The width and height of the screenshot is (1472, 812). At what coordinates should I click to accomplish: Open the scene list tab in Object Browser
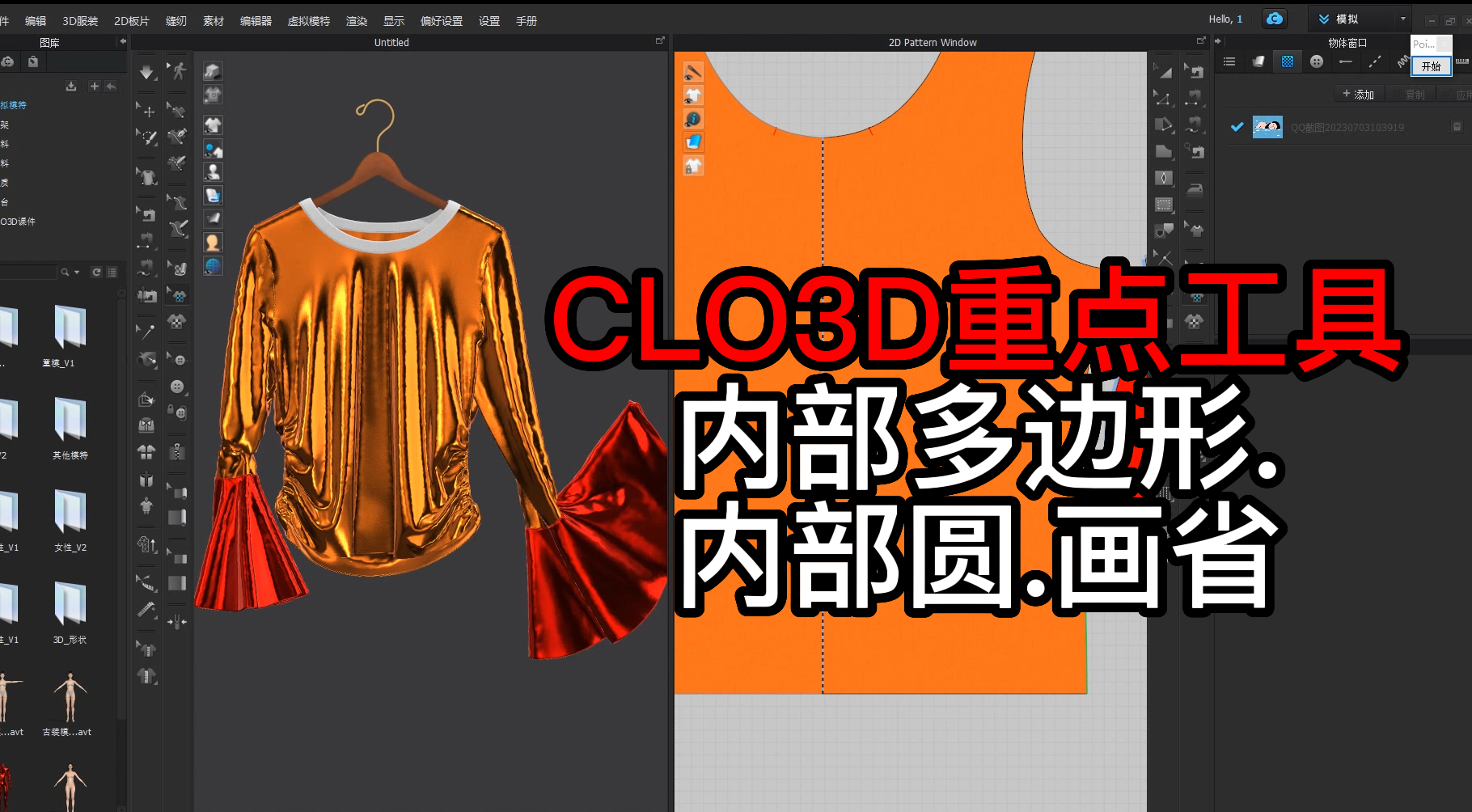[1229, 61]
